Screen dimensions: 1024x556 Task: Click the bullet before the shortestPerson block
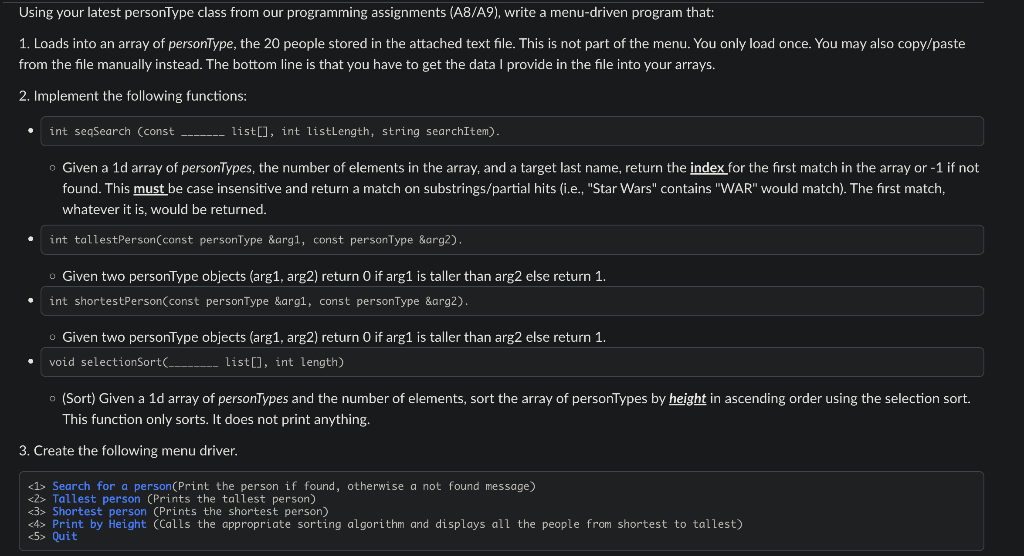point(31,301)
